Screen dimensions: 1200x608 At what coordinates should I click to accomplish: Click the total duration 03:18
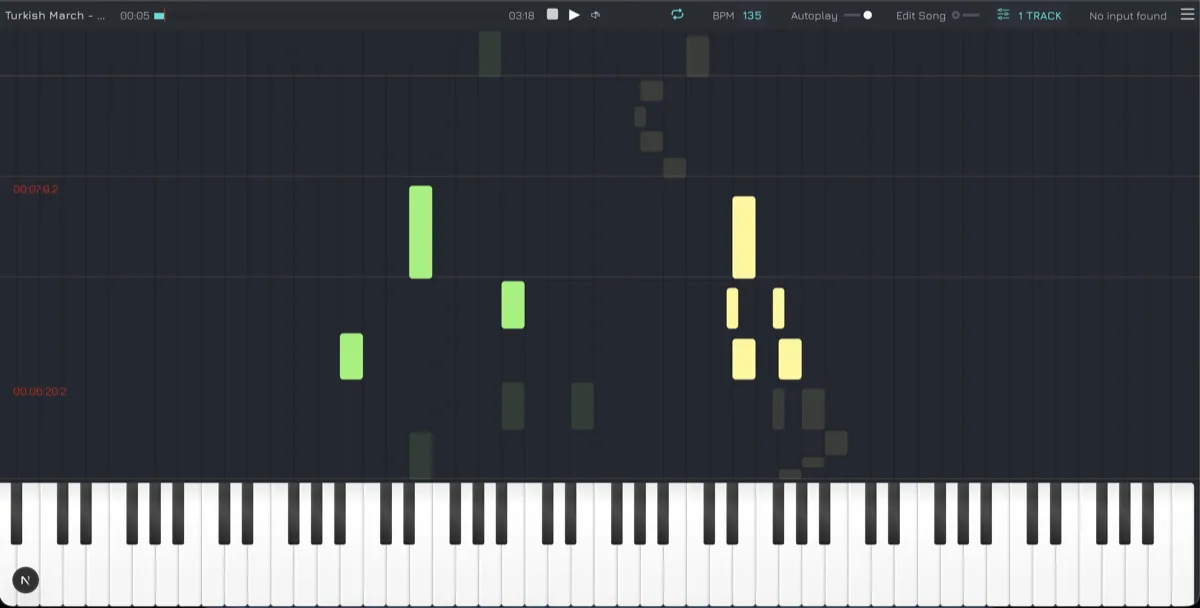coord(521,16)
